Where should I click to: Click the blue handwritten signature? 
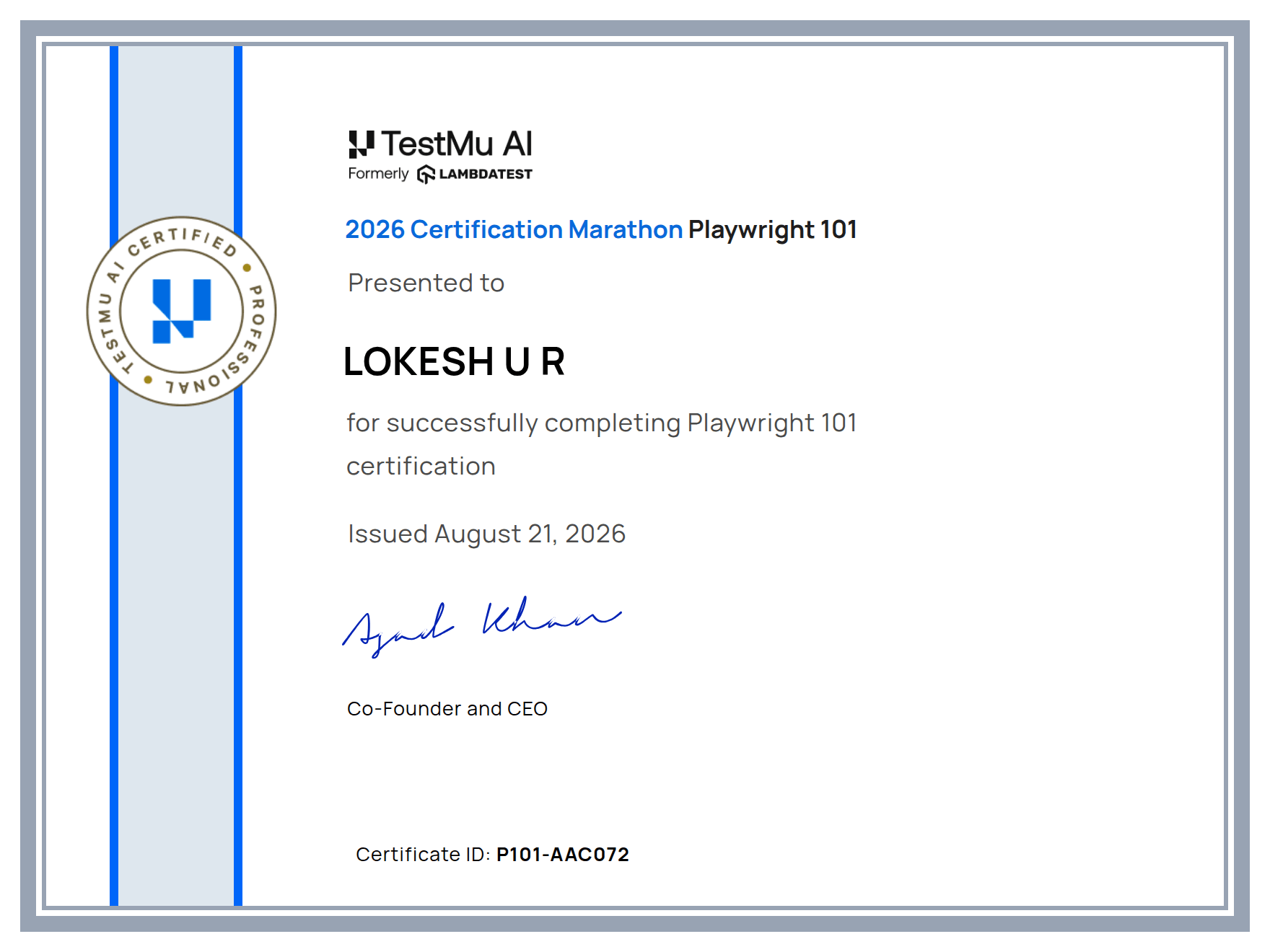(x=481, y=626)
